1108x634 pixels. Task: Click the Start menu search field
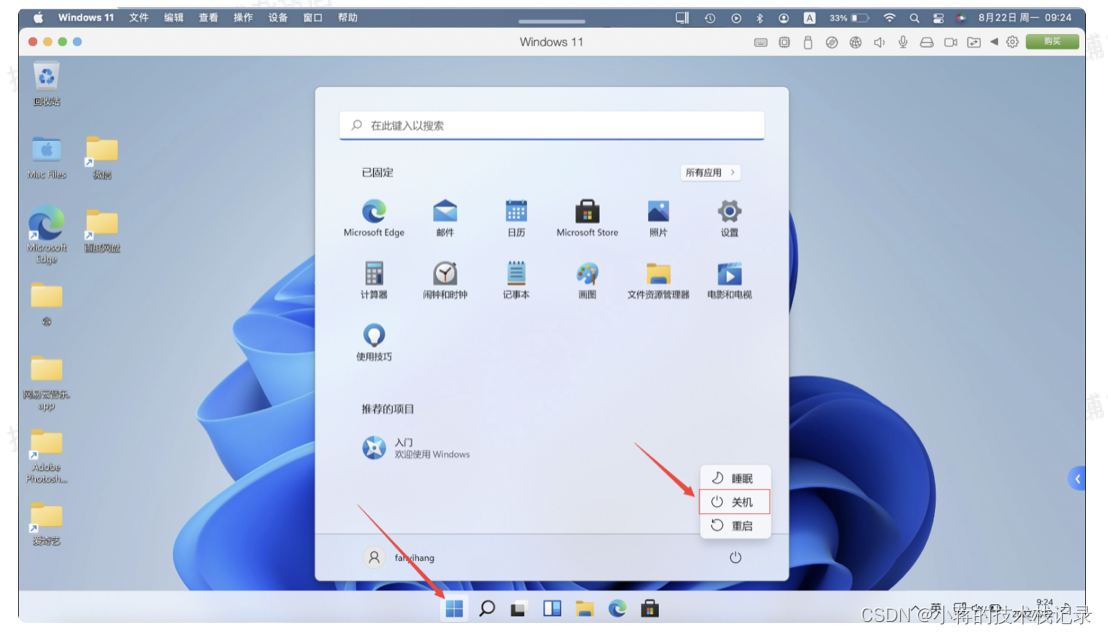[552, 125]
